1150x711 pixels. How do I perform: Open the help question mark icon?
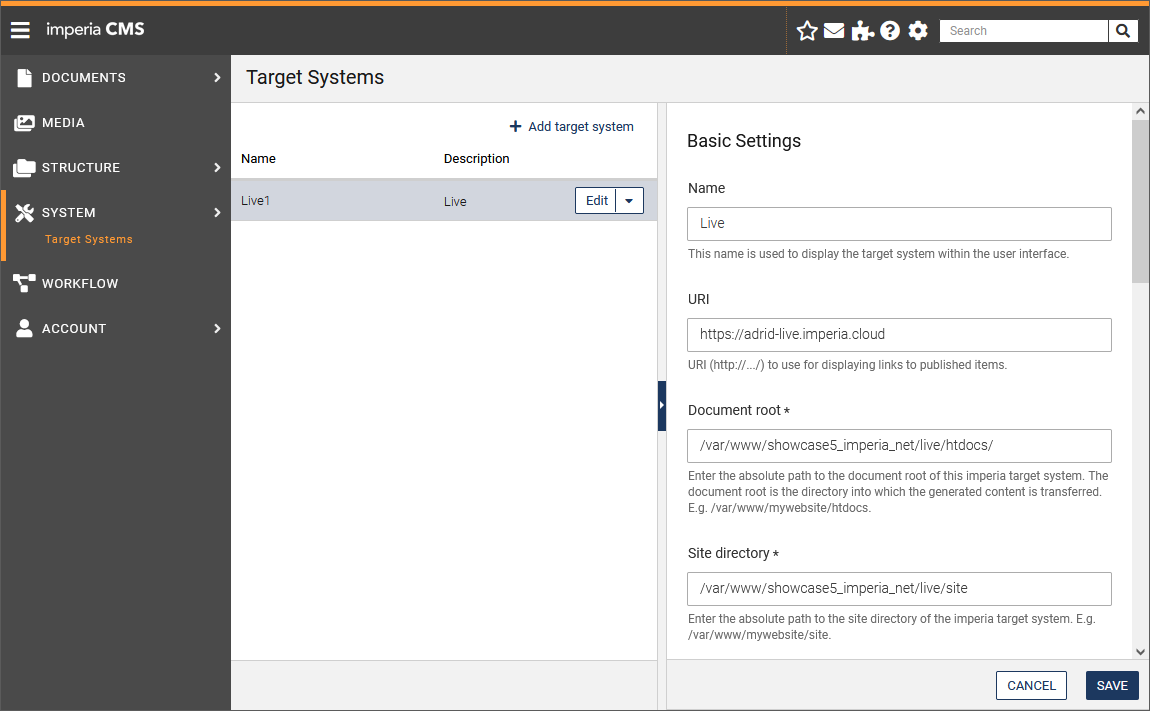[x=890, y=31]
